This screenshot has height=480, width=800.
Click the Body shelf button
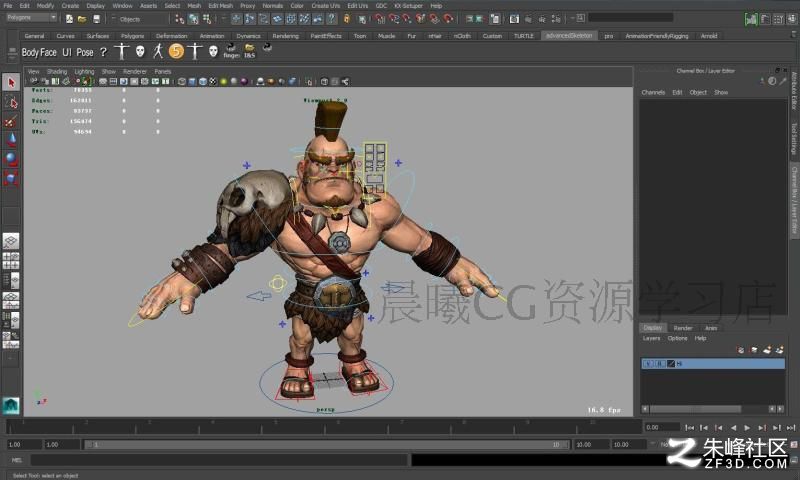[30, 52]
